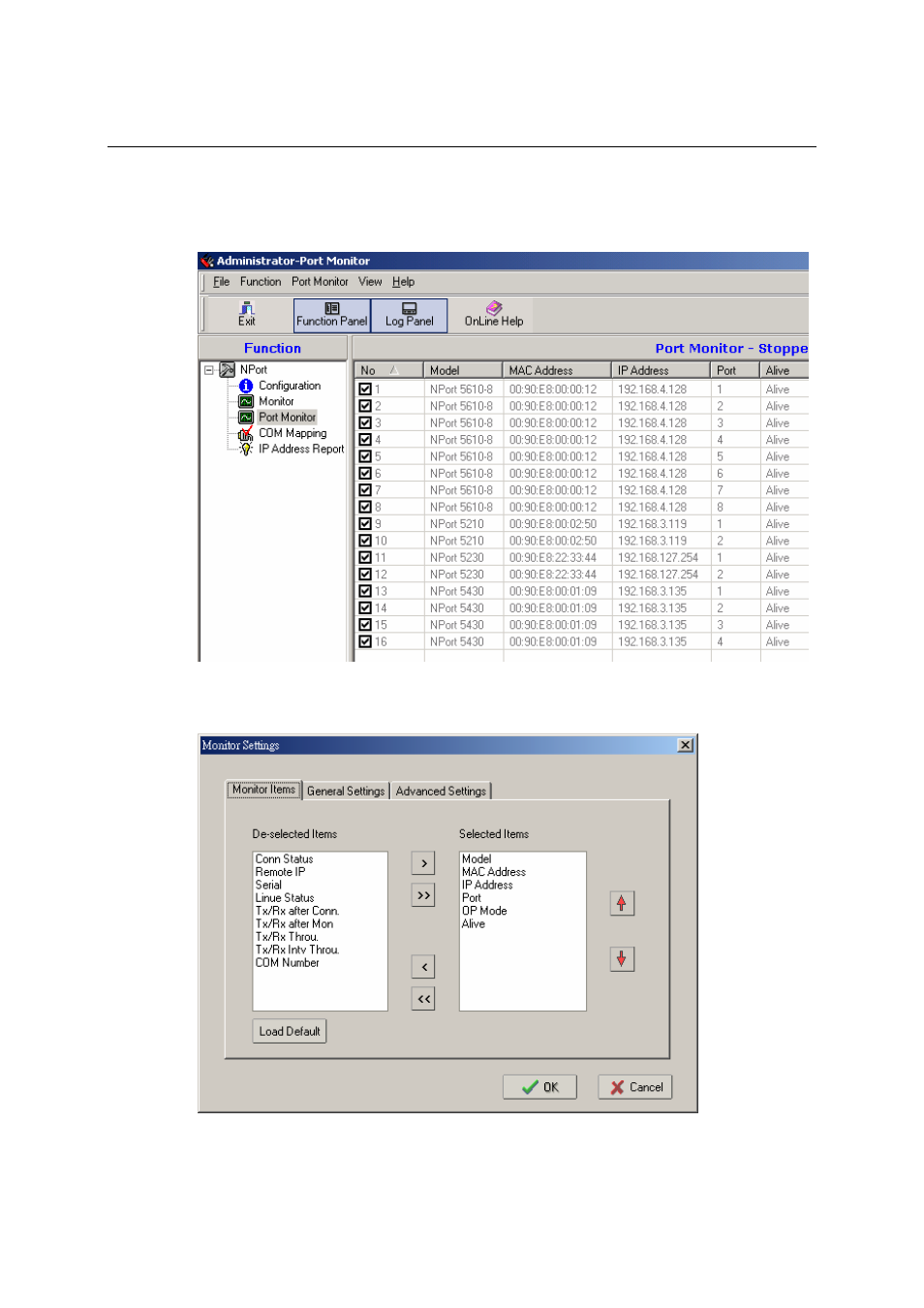The width and height of the screenshot is (924, 1308).
Task: Select IP Address in Selected Items list
Action: (x=487, y=885)
